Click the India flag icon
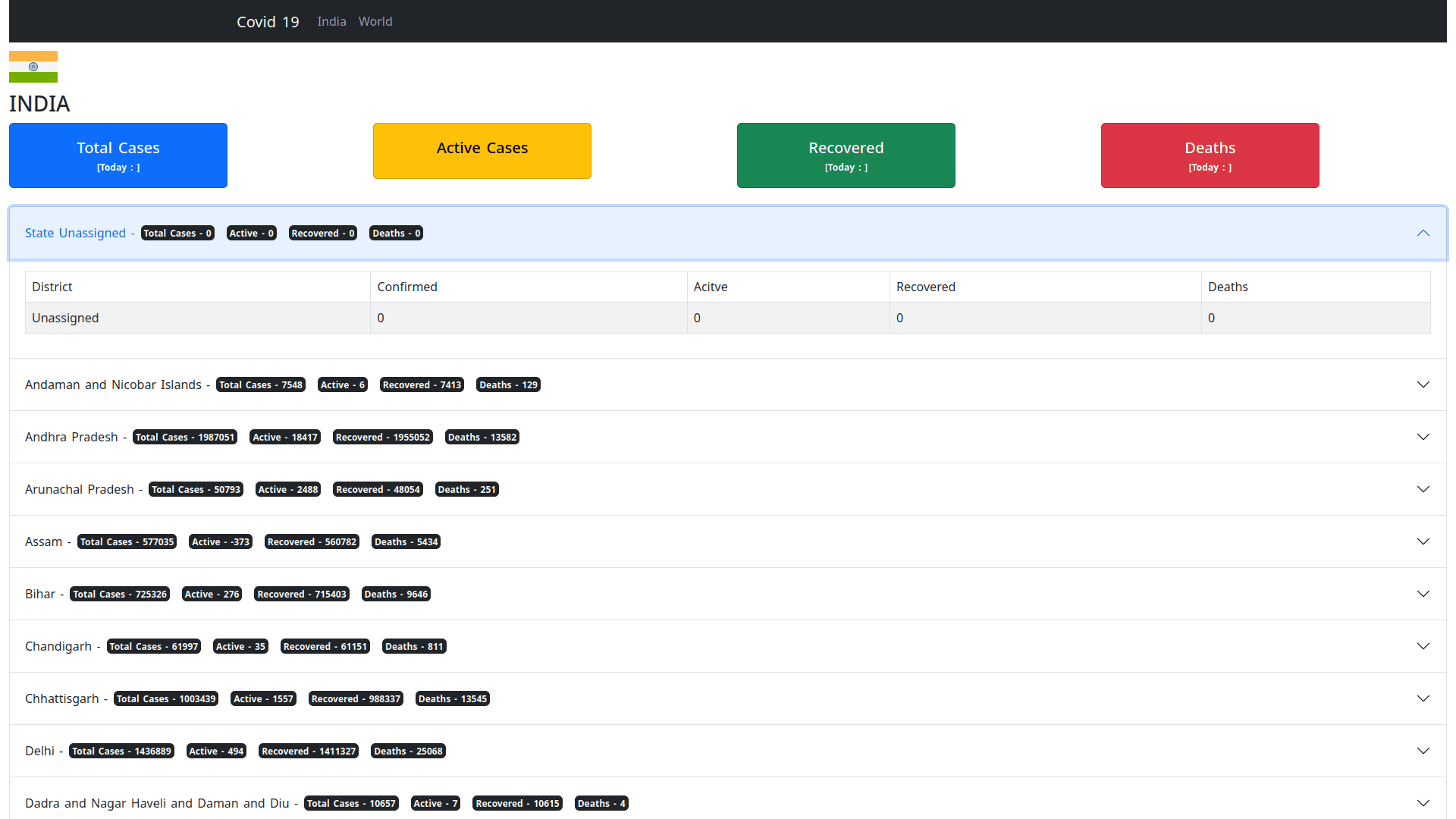Viewport: 1456px width, 819px height. (33, 66)
